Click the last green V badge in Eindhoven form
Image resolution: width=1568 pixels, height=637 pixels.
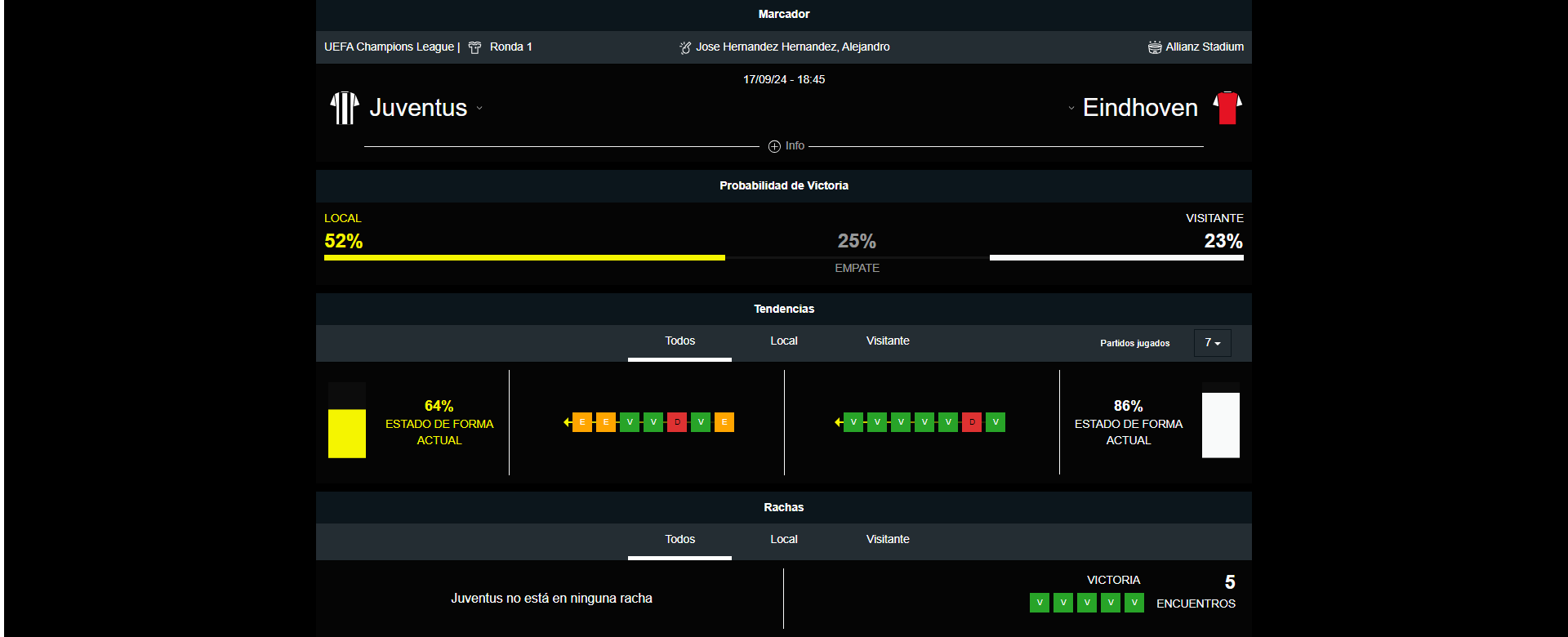(x=996, y=422)
